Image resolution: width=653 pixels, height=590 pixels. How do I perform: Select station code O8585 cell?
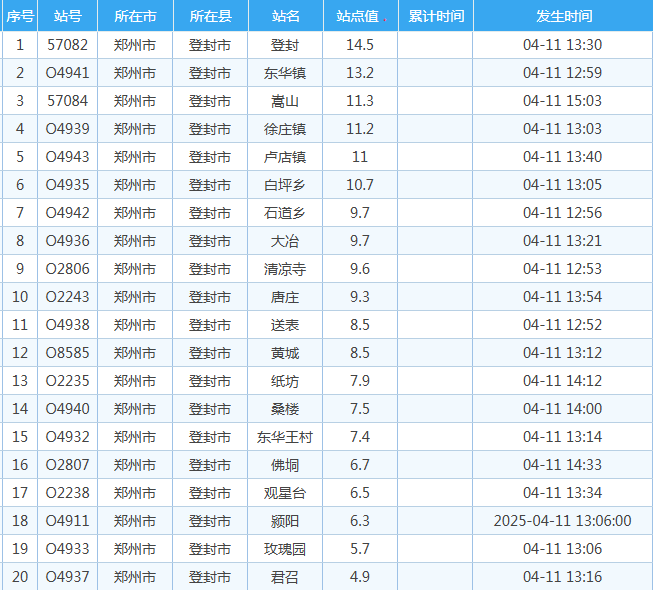click(x=68, y=353)
